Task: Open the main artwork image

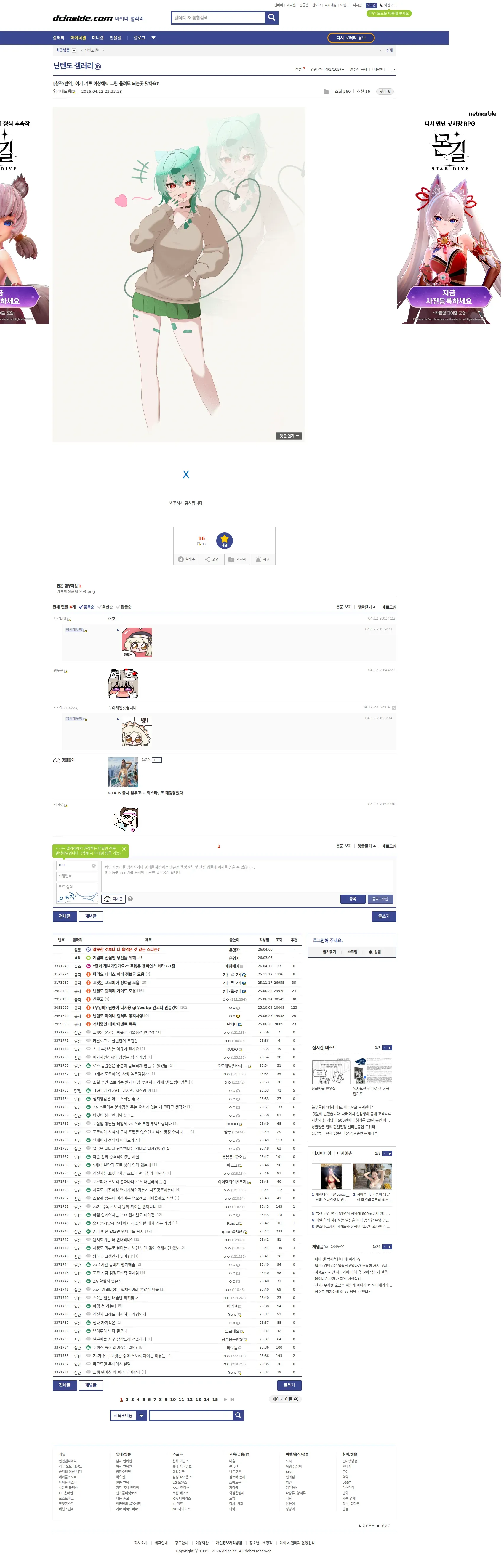Action: click(x=178, y=275)
